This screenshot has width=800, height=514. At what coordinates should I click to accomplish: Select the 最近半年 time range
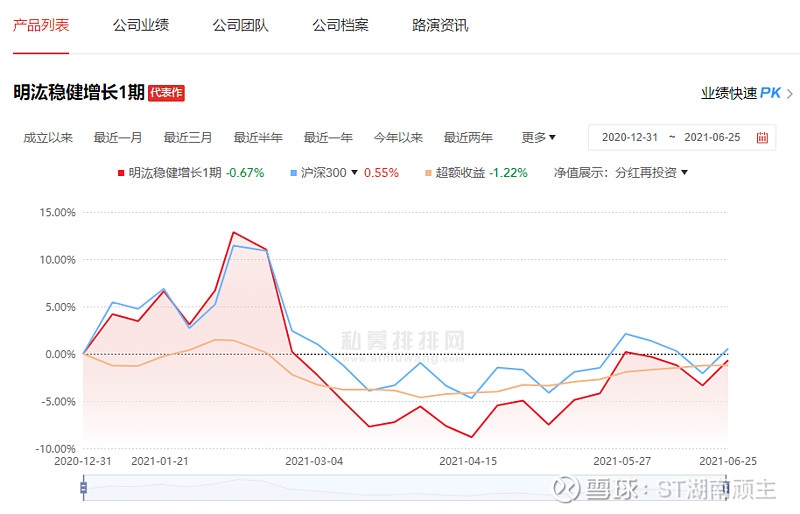[258, 138]
